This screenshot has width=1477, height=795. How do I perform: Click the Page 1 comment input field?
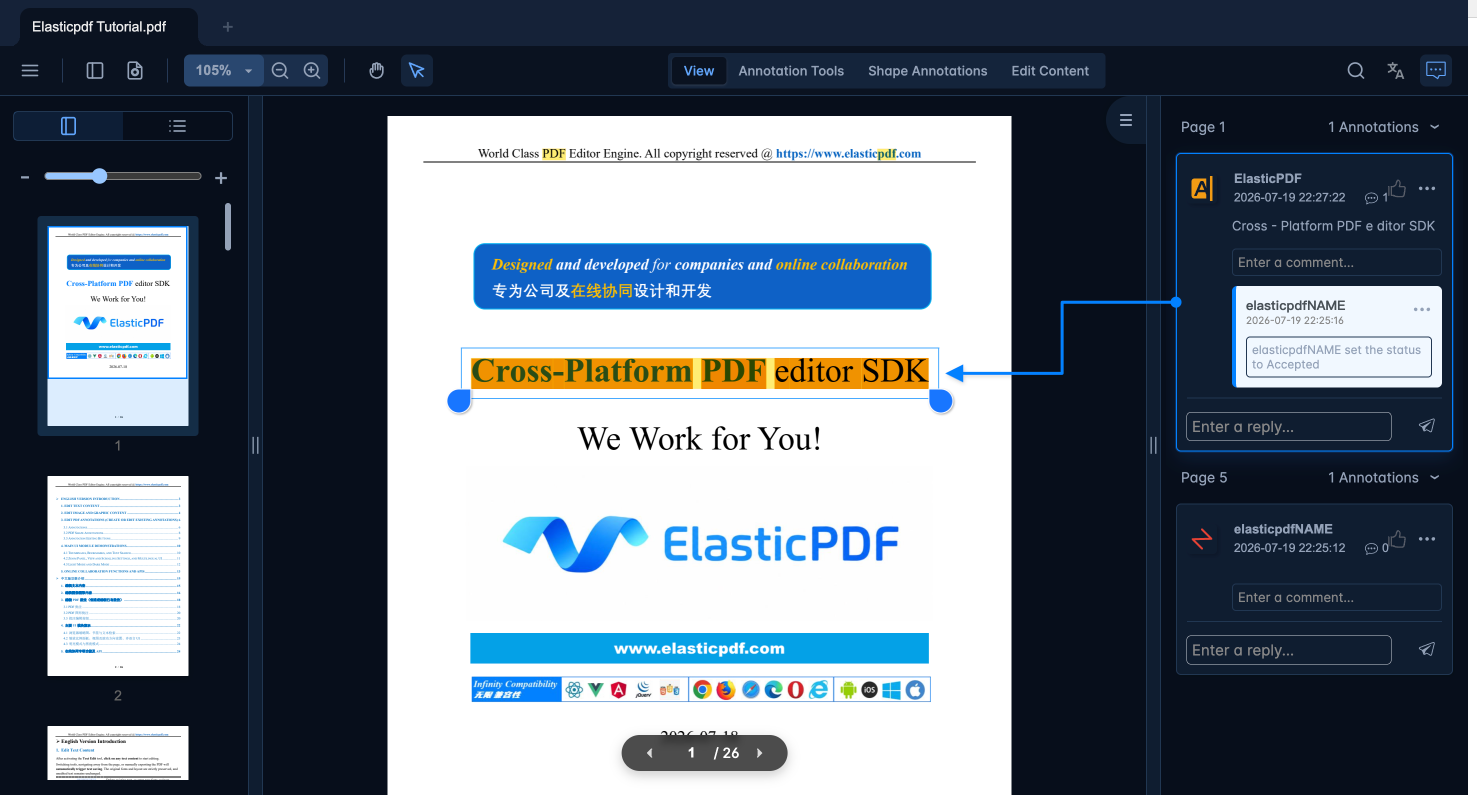[1336, 262]
